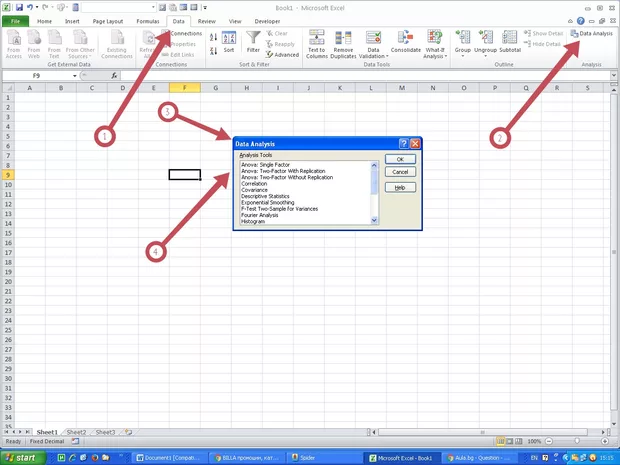Click the Excel Help question mark icon
Viewport: 620px width, 465px height.
(x=580, y=21)
